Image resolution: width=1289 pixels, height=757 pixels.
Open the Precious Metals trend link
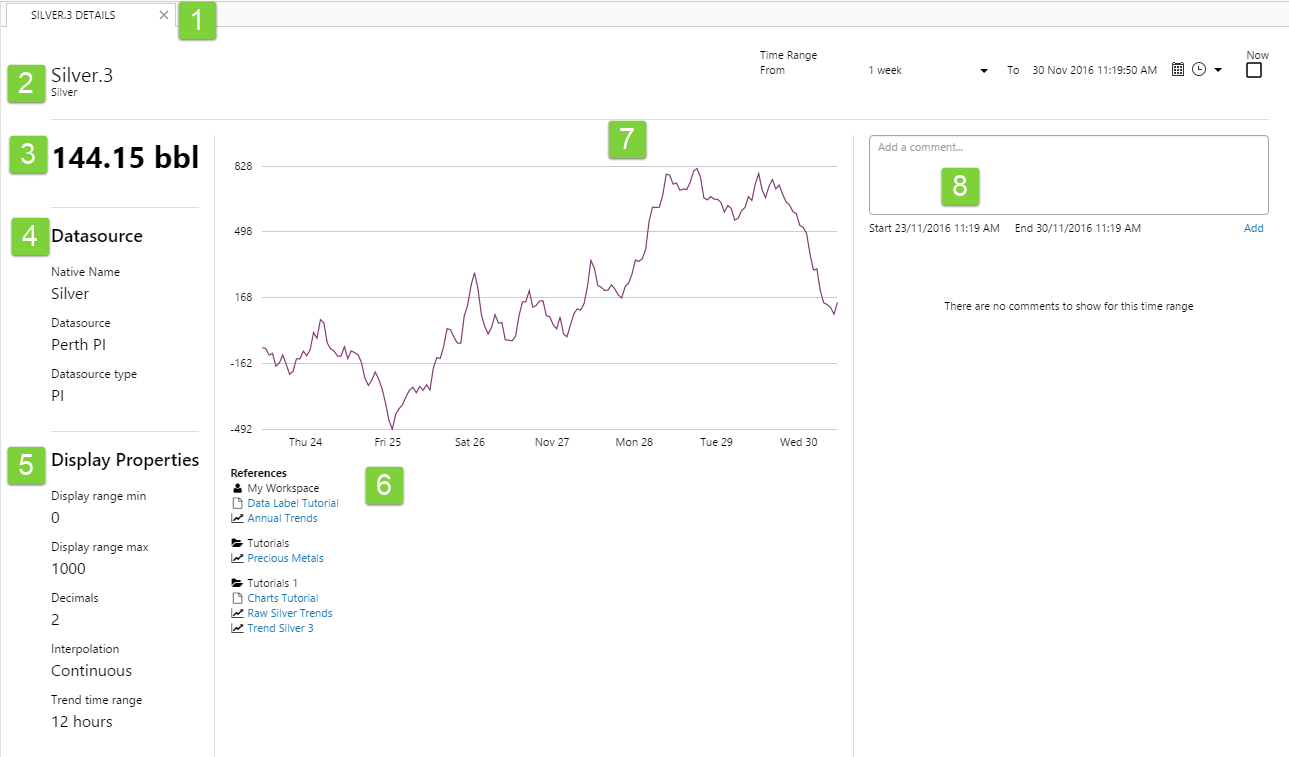tap(285, 558)
